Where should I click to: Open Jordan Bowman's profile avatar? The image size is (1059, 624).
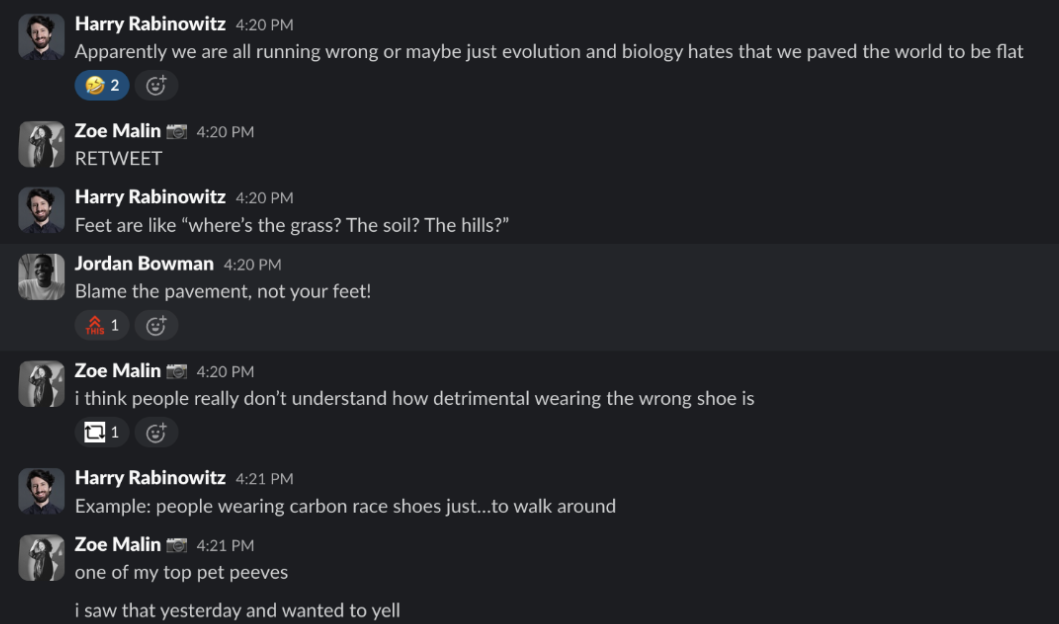click(41, 276)
